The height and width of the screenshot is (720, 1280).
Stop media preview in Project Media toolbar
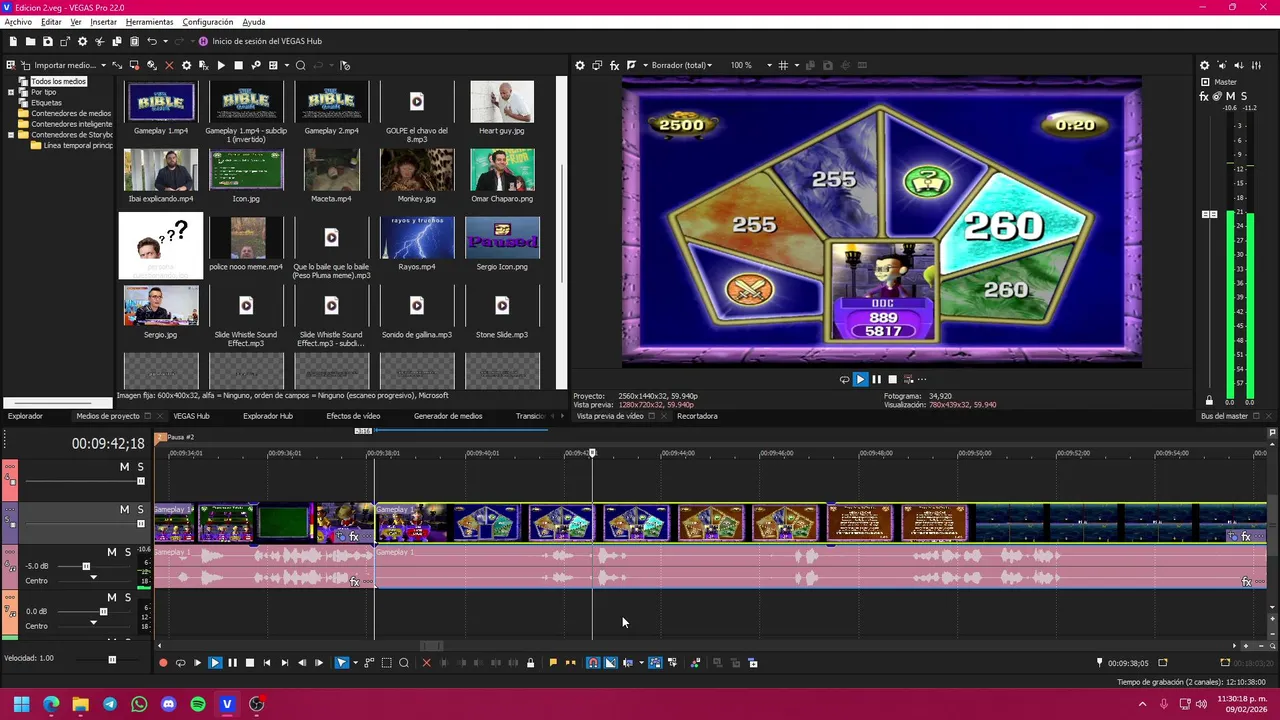(x=238, y=66)
